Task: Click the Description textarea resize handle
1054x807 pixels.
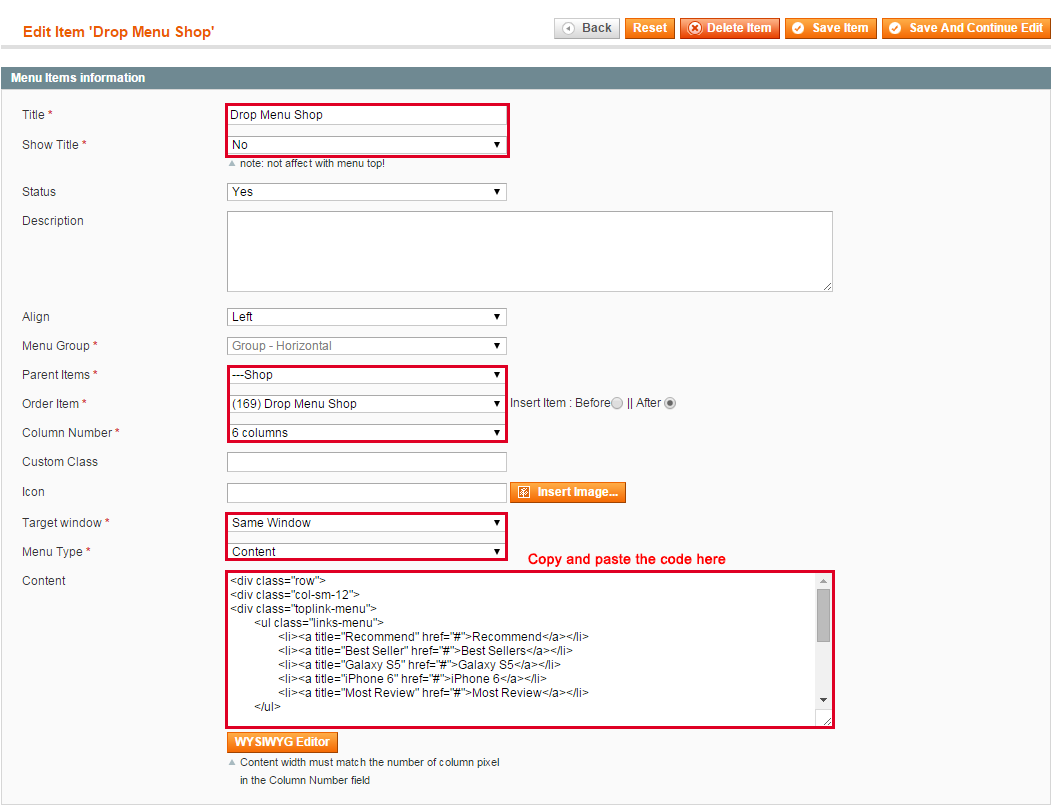Action: tap(827, 287)
